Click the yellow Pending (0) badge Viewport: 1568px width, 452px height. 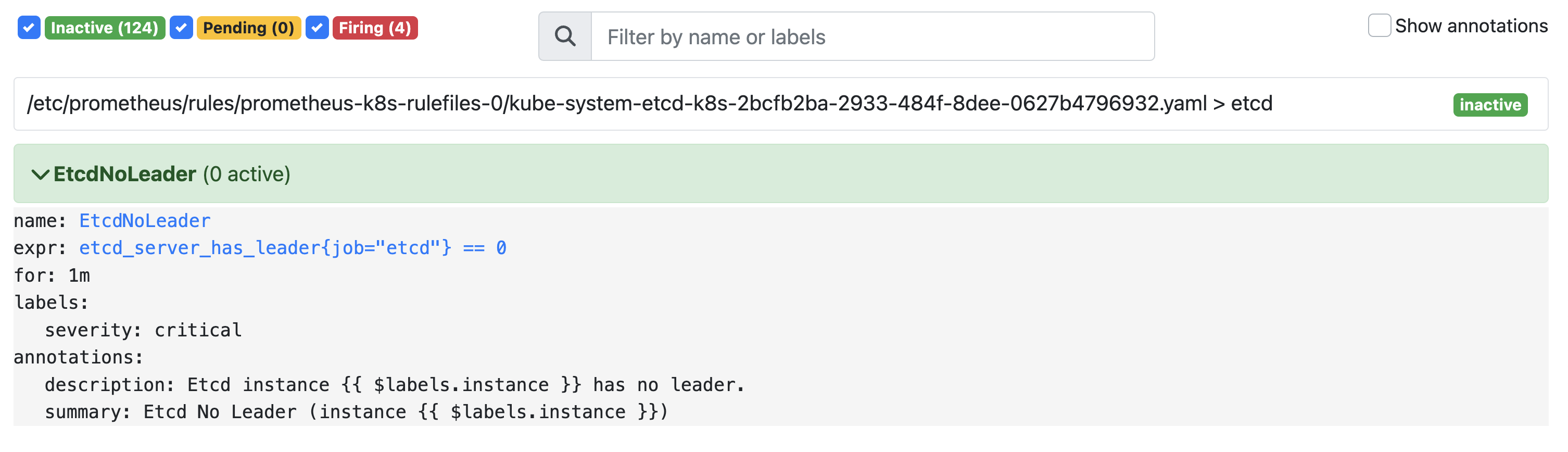[x=248, y=28]
